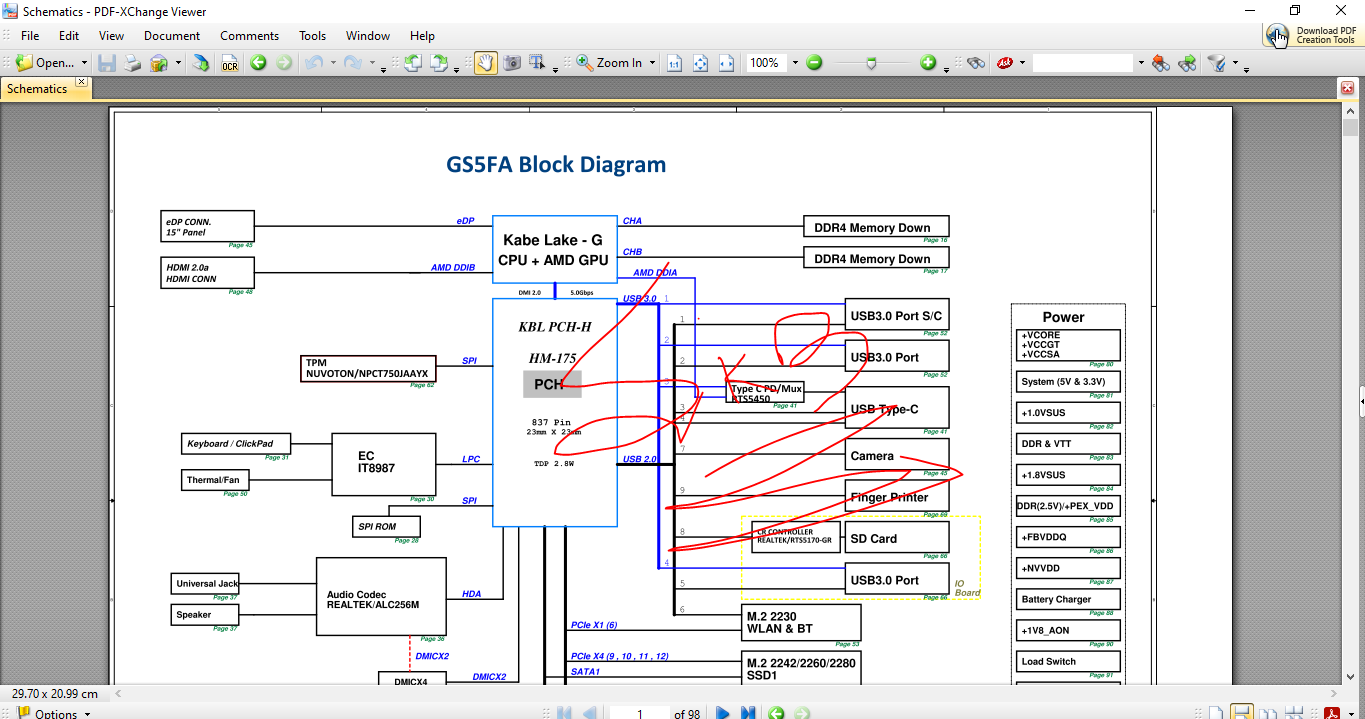Click the Fit Width icon

click(726, 62)
